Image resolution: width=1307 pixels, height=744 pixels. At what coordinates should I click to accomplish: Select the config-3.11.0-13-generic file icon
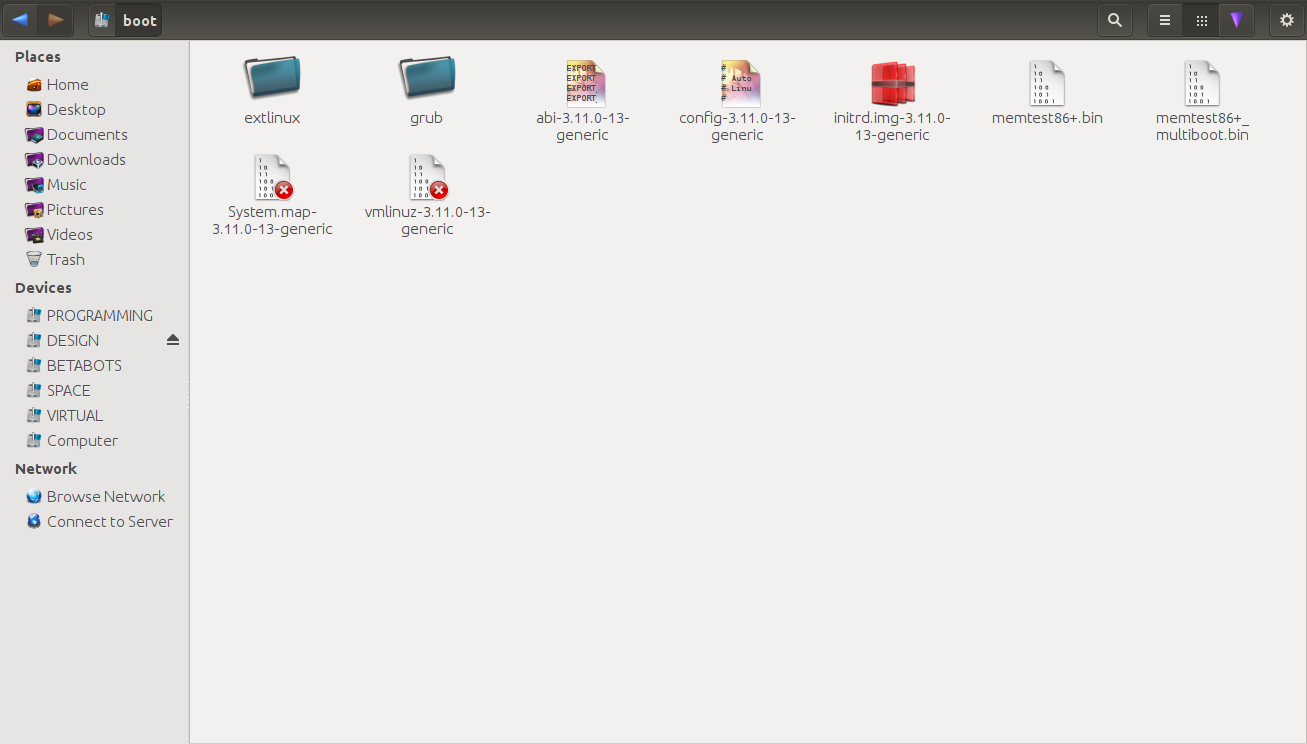(738, 84)
